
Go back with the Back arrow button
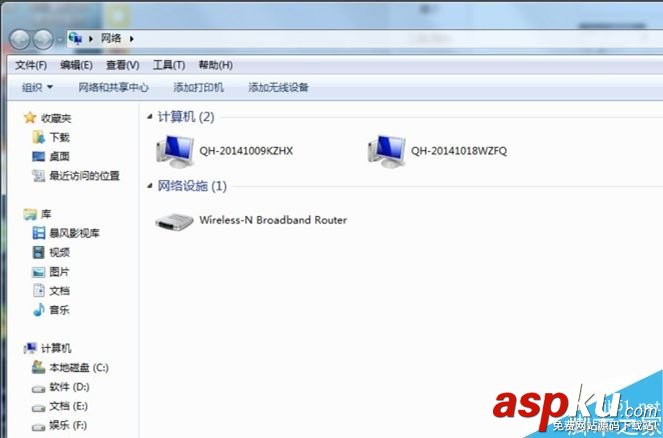19,40
